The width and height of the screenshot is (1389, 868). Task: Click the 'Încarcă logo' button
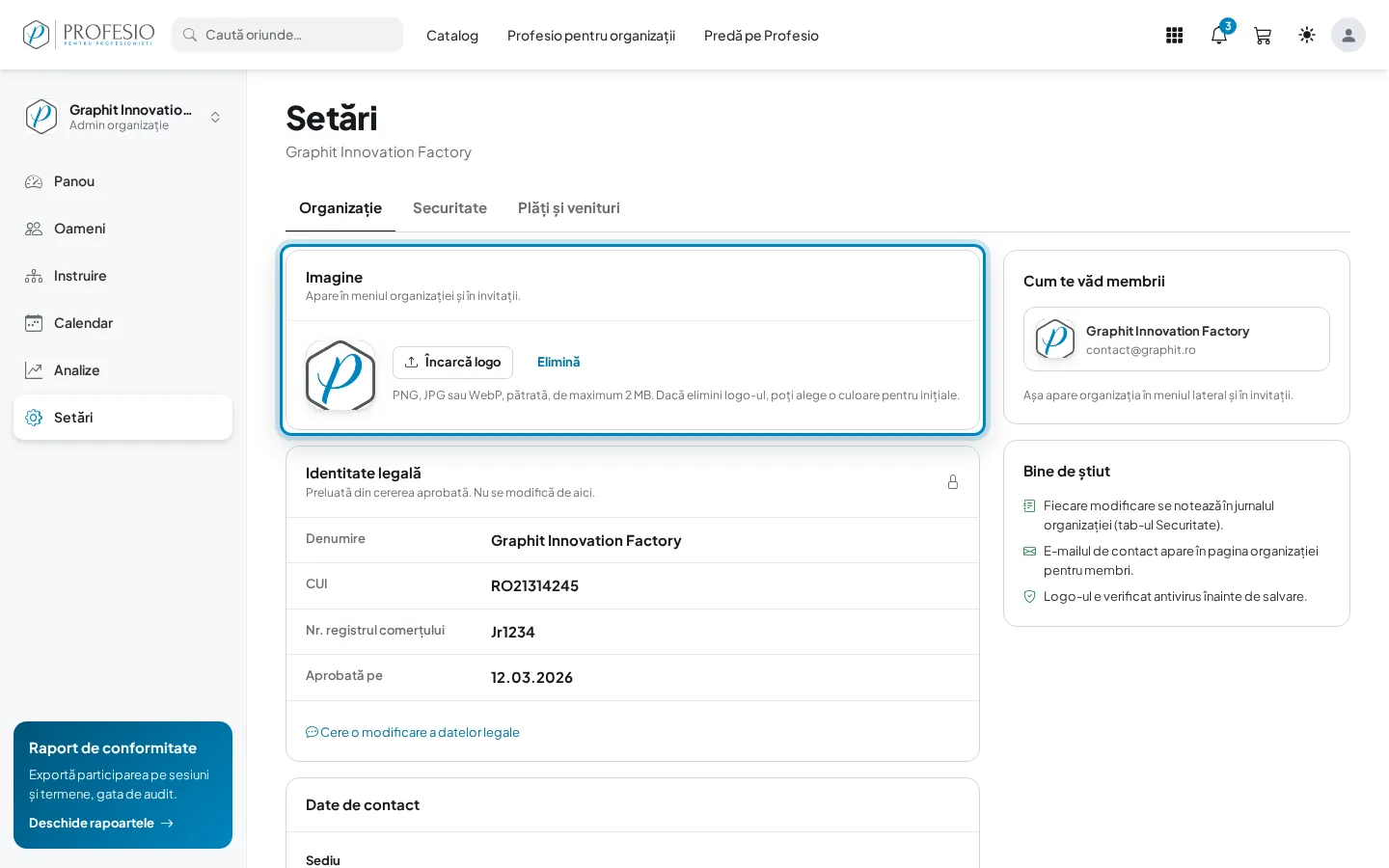[452, 363]
